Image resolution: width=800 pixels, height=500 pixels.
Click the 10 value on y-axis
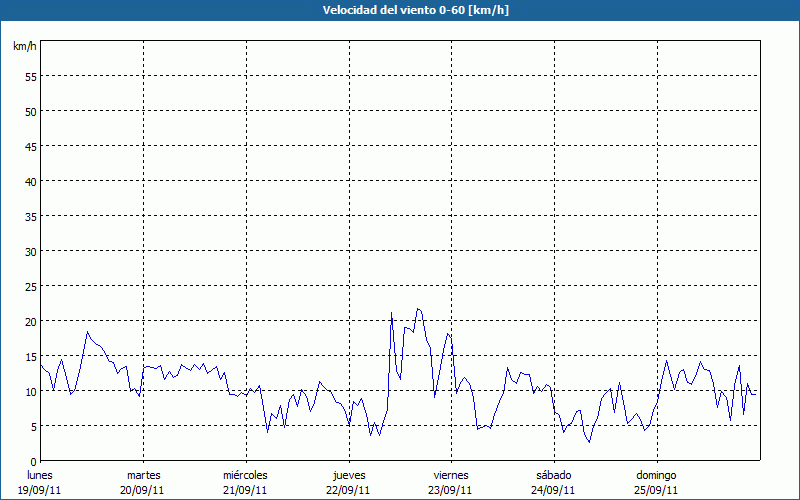tap(30, 391)
